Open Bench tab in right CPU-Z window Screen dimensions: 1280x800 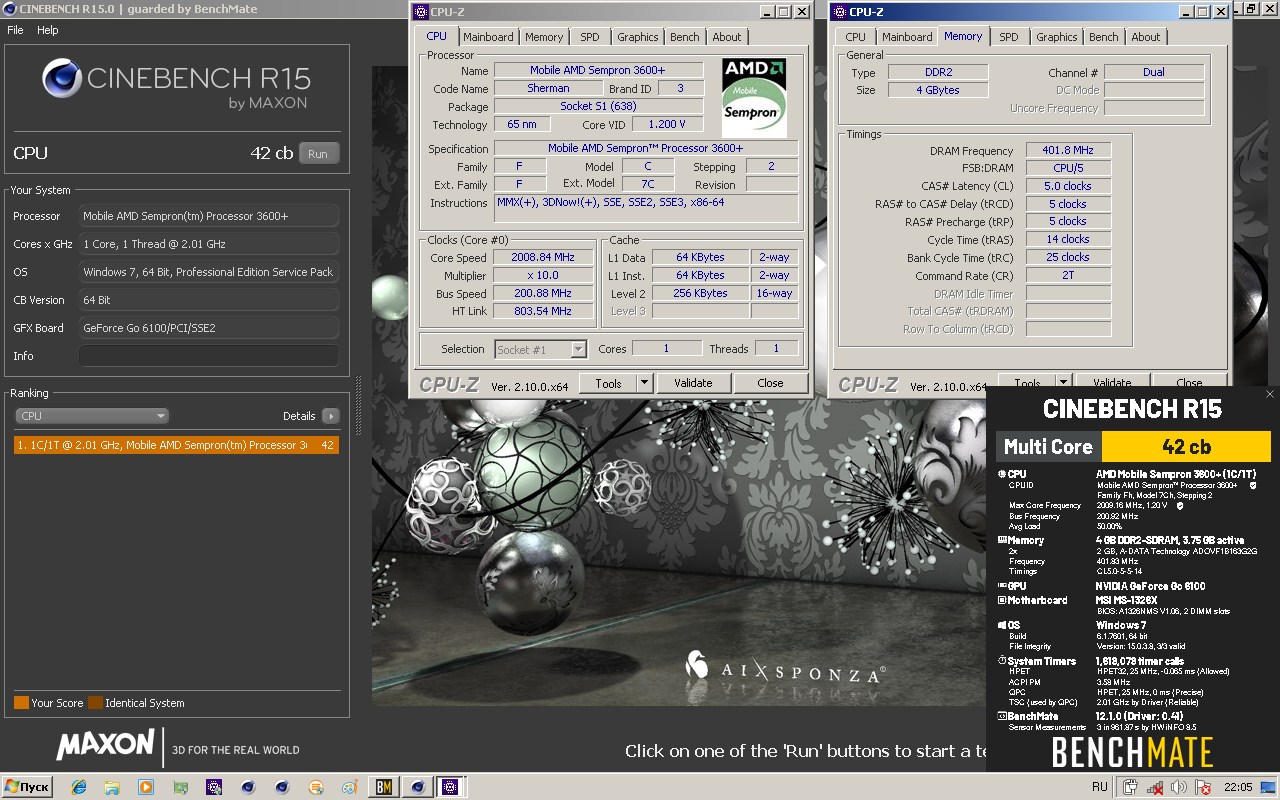pos(1104,37)
